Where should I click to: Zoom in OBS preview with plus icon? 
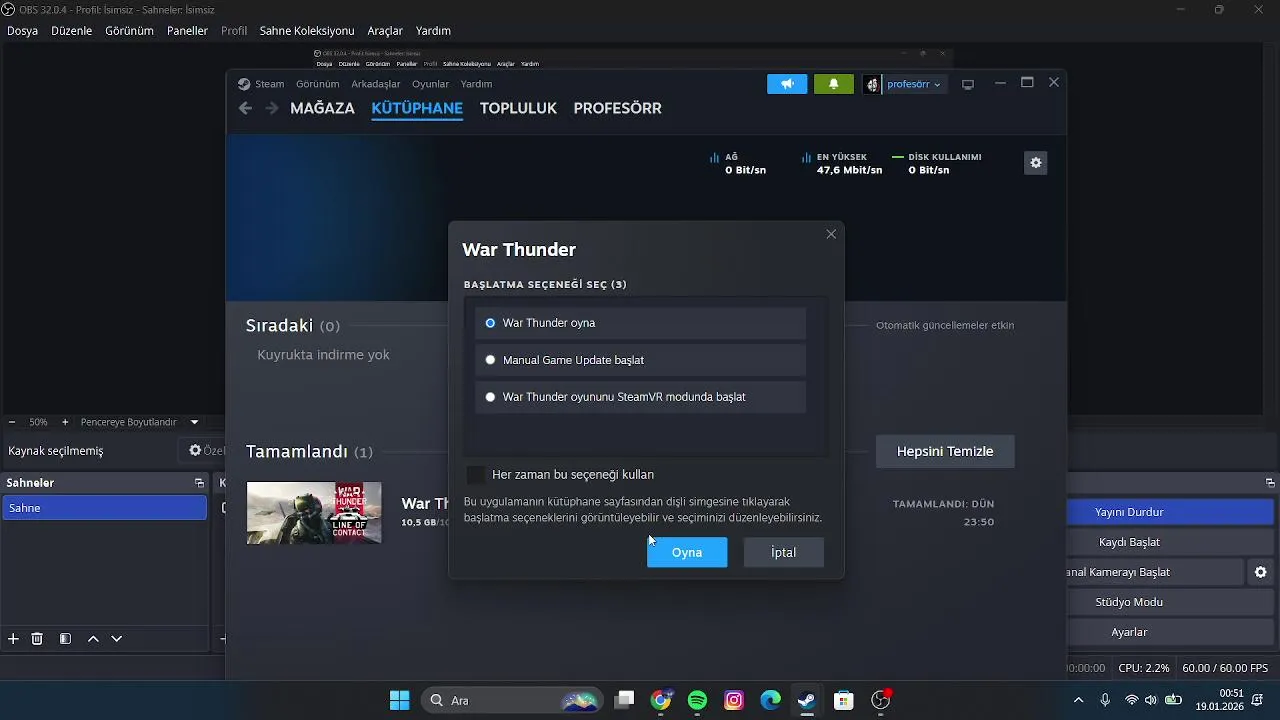coord(65,422)
